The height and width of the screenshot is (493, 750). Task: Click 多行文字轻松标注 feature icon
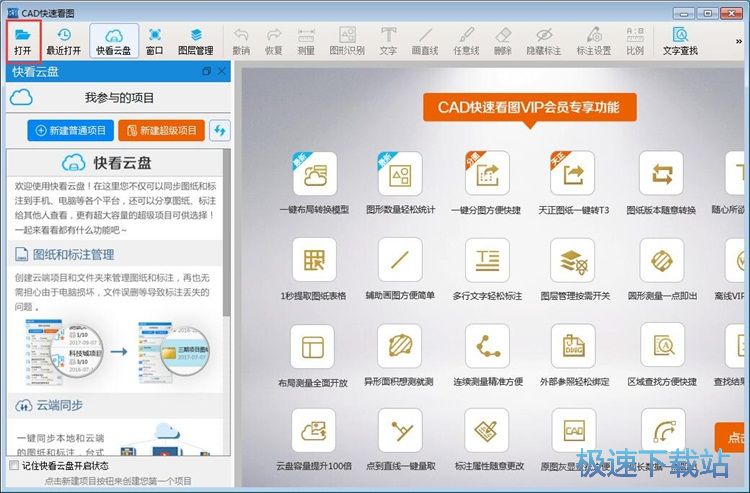coord(487,260)
